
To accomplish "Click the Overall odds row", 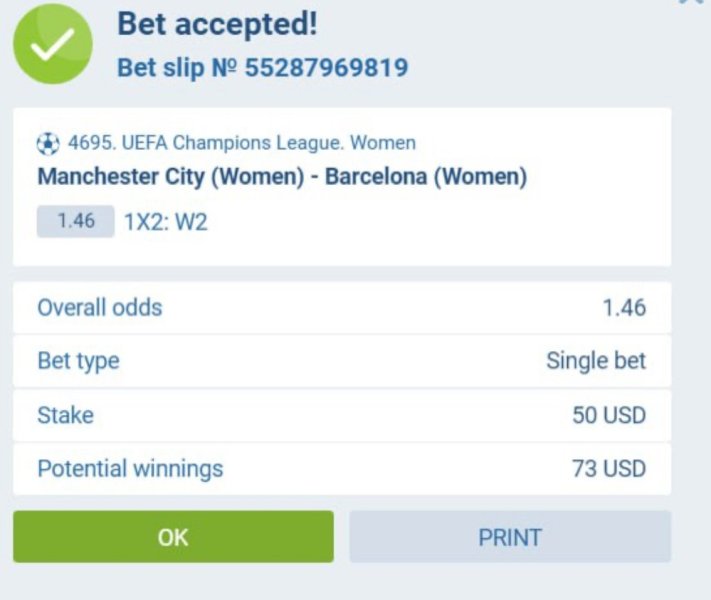I will tap(341, 308).
